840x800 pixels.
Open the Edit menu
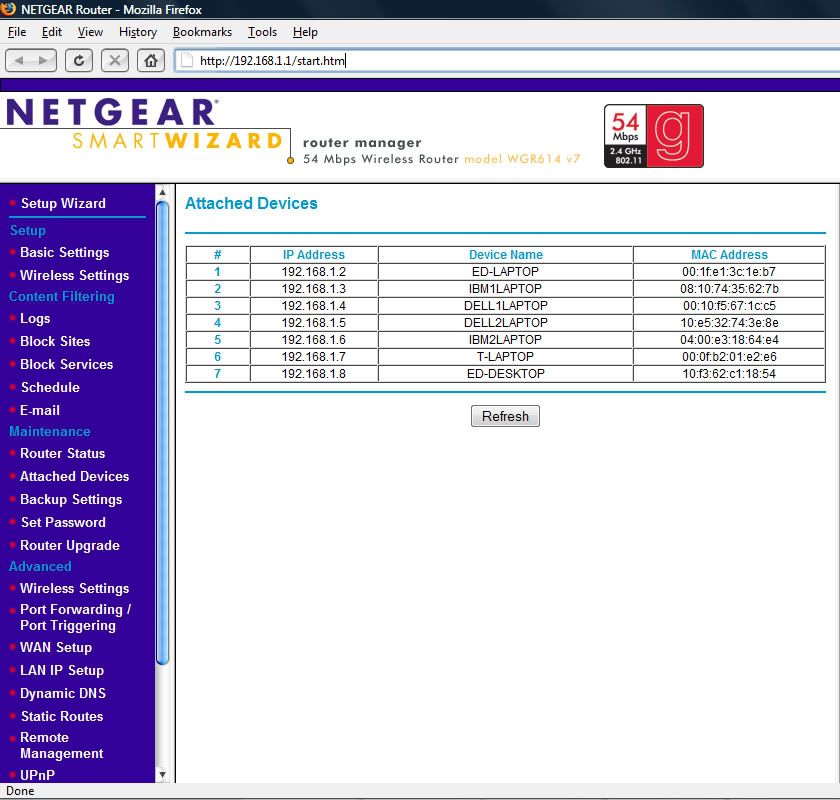click(x=51, y=32)
